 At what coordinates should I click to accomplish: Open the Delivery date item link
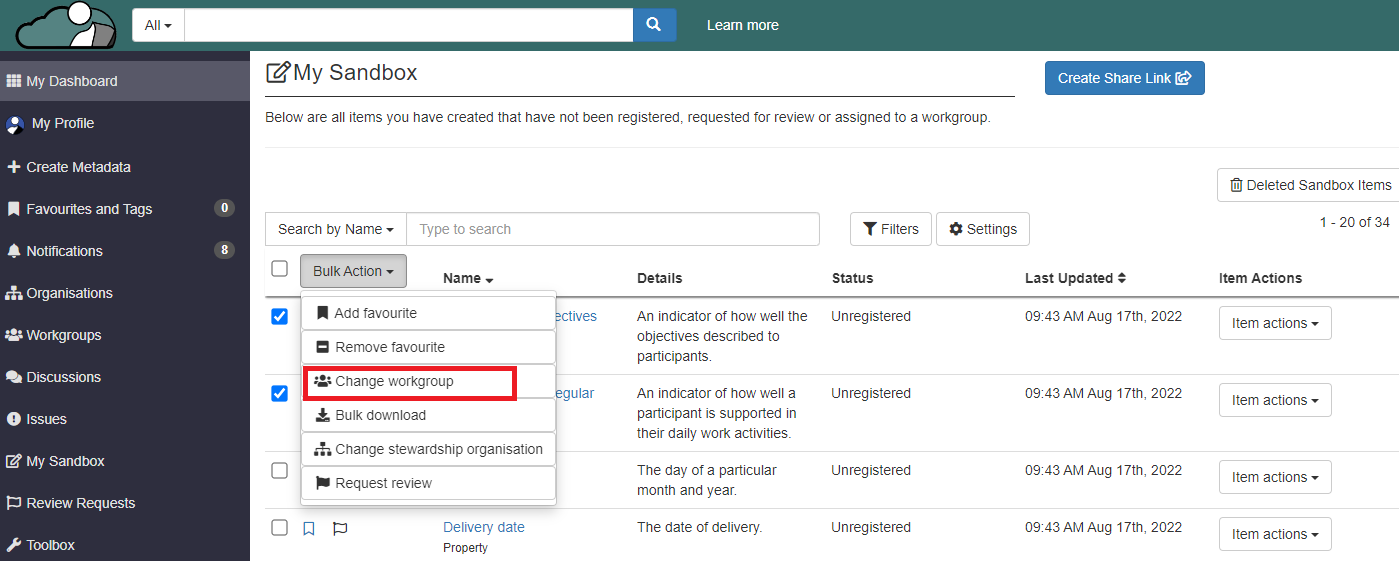coord(483,527)
